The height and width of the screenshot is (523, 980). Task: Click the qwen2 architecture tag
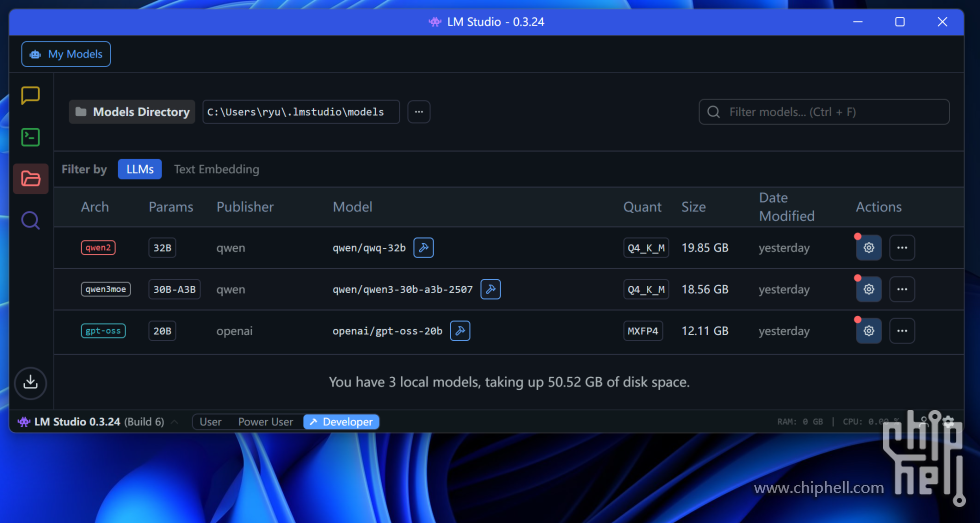click(98, 248)
